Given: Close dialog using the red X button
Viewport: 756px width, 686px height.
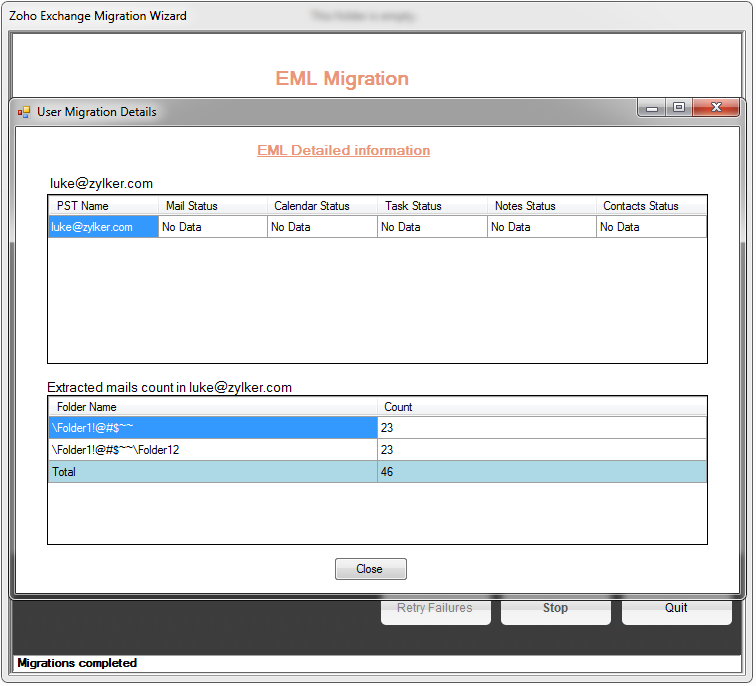Looking at the screenshot, I should click(716, 108).
